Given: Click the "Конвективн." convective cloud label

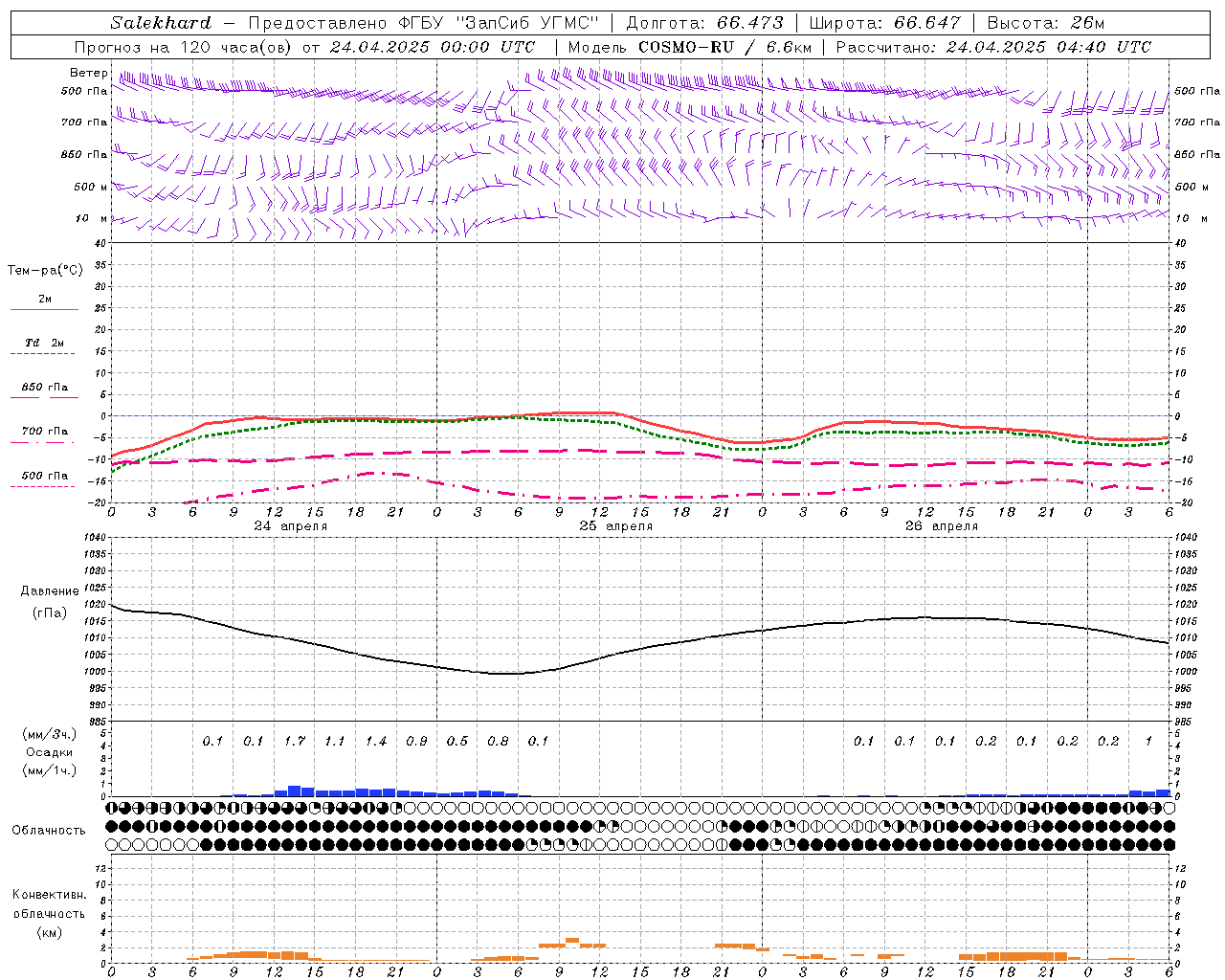Looking at the screenshot, I should 49,895.
